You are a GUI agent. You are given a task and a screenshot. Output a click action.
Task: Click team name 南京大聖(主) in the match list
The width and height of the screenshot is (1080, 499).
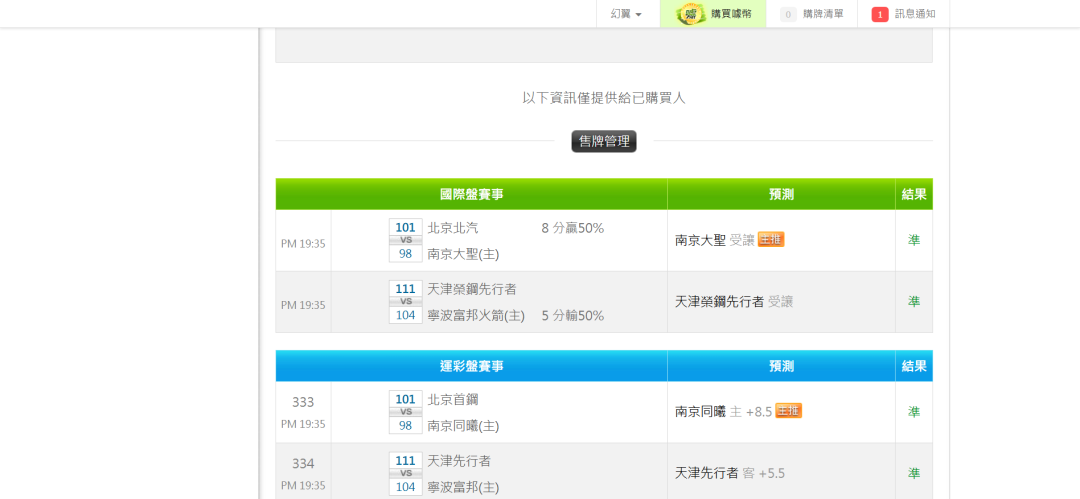tap(463, 254)
